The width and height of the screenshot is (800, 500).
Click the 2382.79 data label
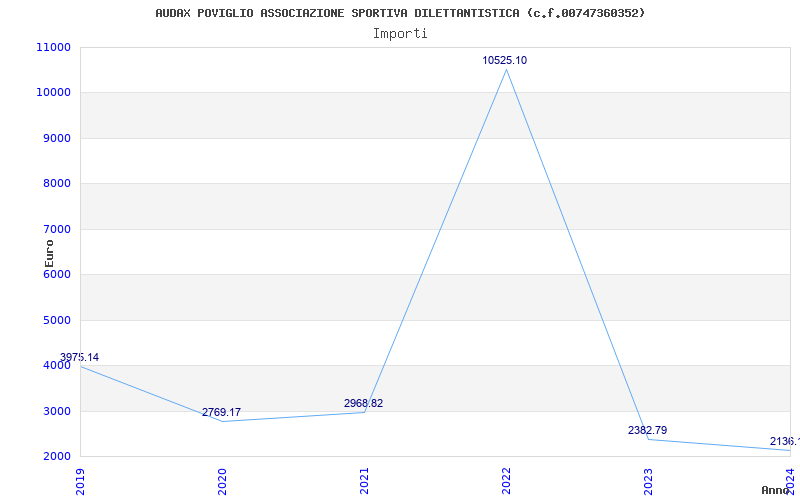[647, 430]
